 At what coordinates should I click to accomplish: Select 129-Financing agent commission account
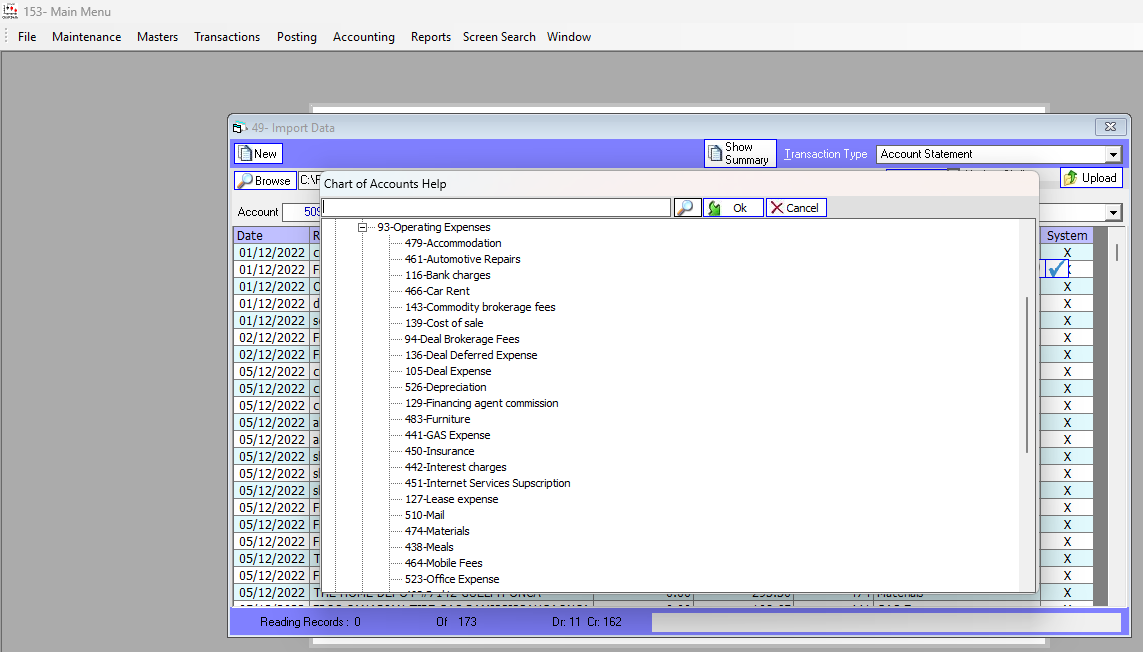pos(481,404)
